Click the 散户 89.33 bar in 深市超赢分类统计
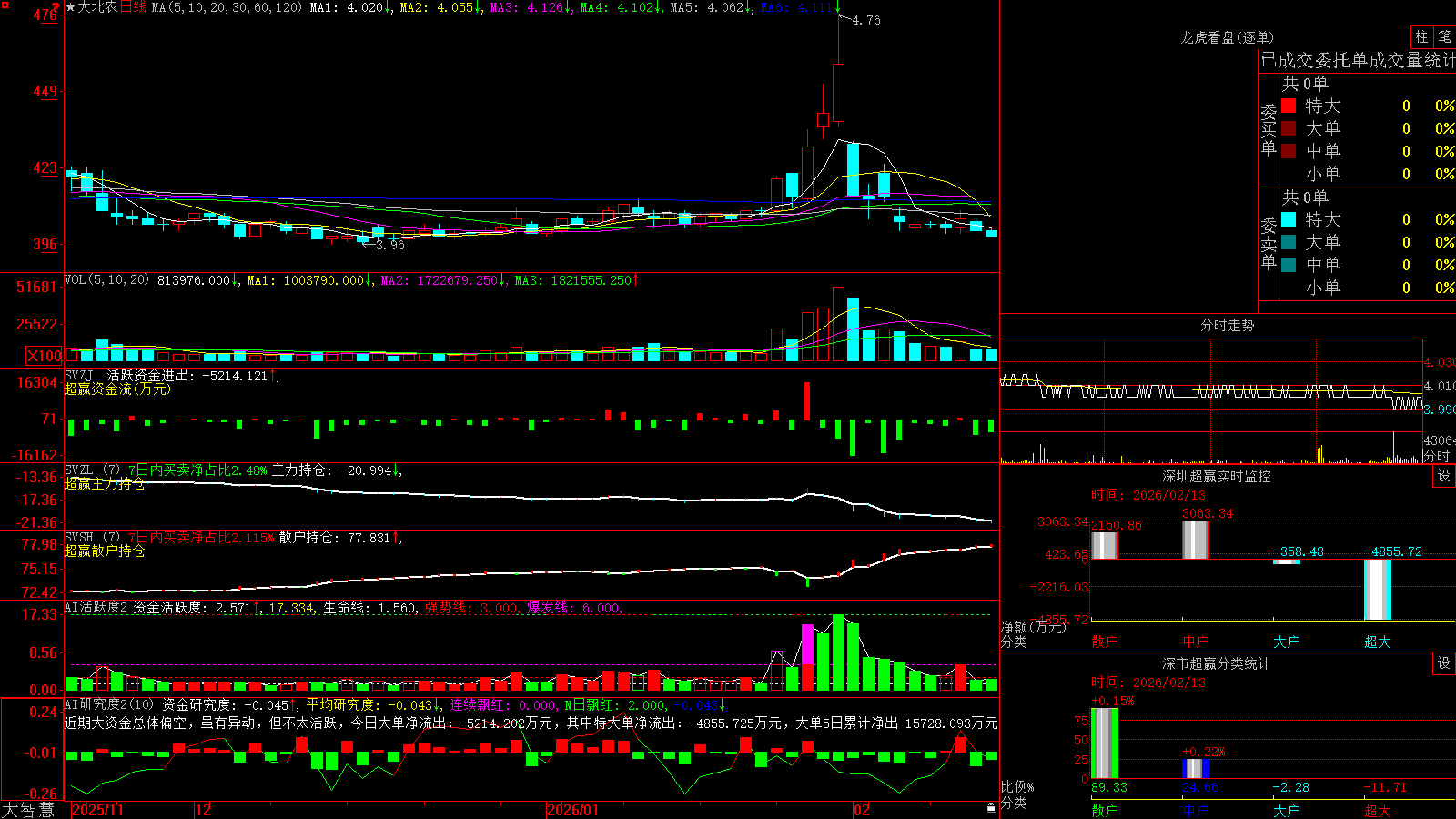Image resolution: width=1456 pixels, height=819 pixels. click(x=1104, y=743)
